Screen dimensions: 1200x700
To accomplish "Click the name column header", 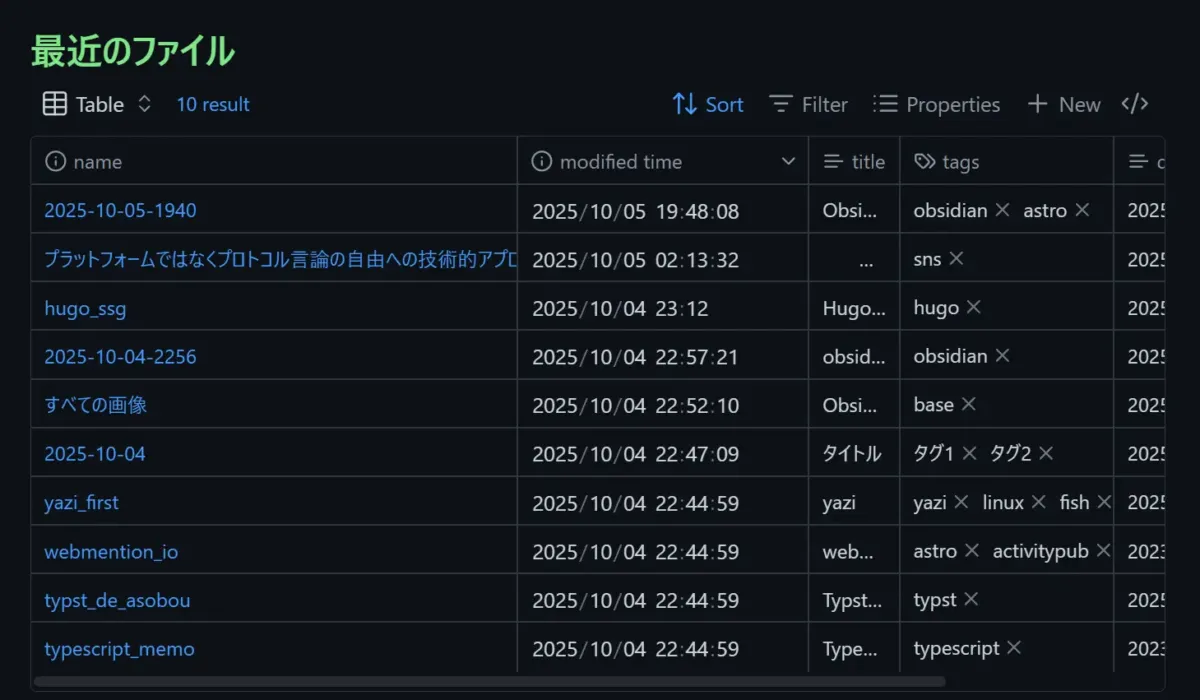I will click(x=274, y=161).
